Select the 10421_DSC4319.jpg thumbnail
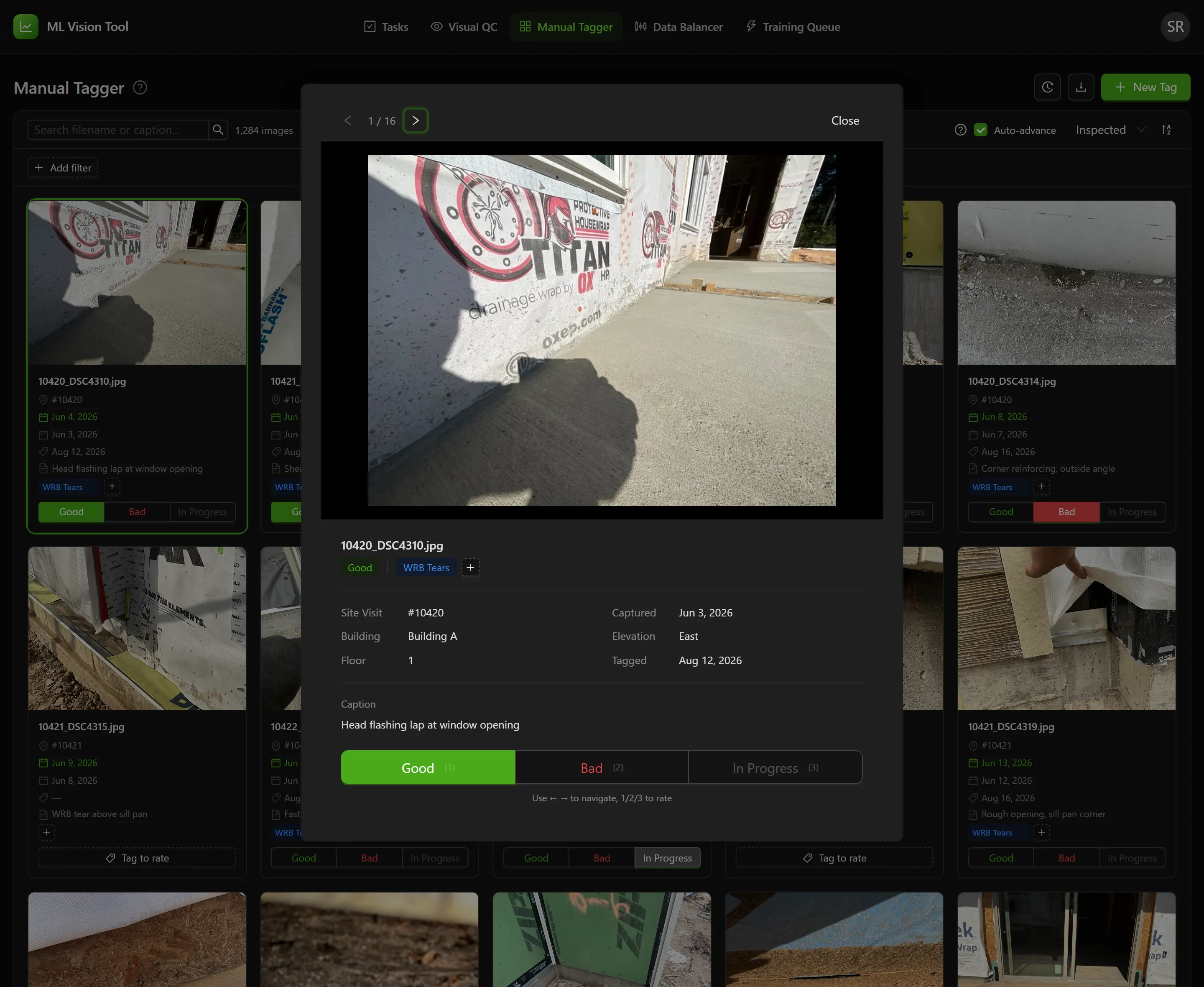 point(1066,628)
